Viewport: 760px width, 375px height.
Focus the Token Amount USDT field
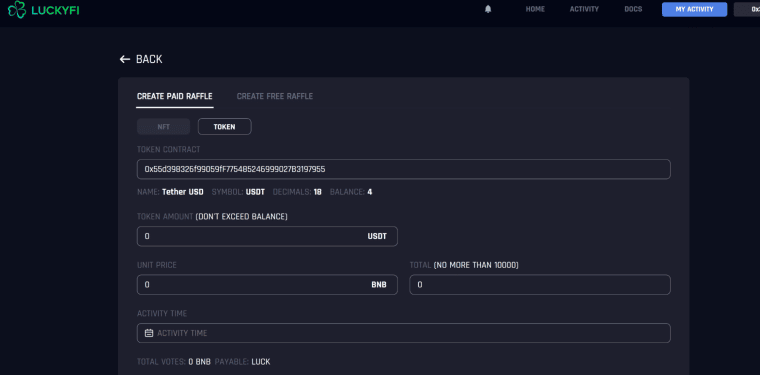pos(267,236)
